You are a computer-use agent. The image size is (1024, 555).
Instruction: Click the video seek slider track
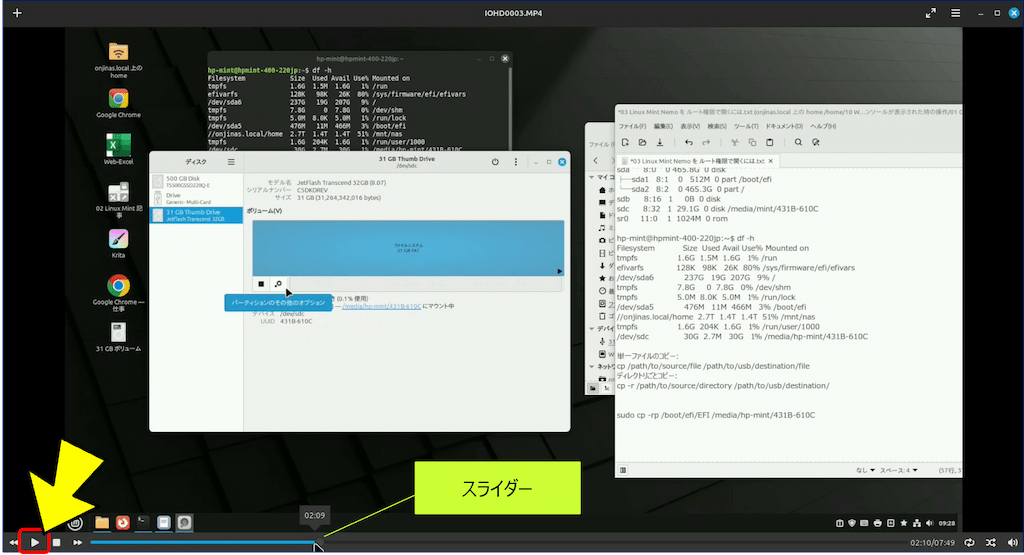pyautogui.click(x=200, y=542)
